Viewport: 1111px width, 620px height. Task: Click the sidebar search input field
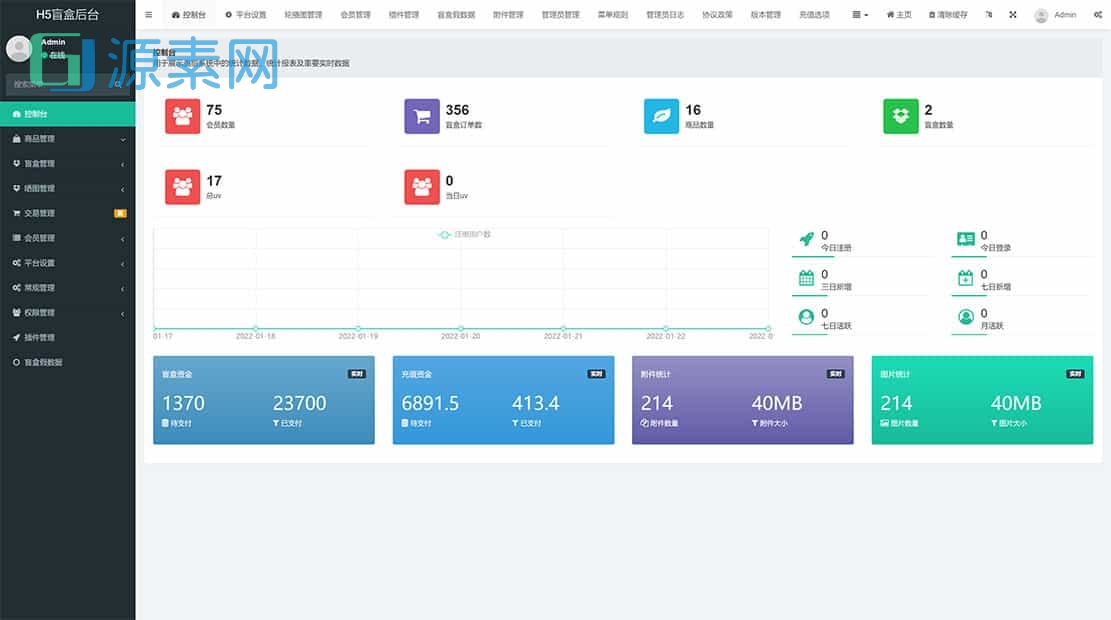pos(67,84)
